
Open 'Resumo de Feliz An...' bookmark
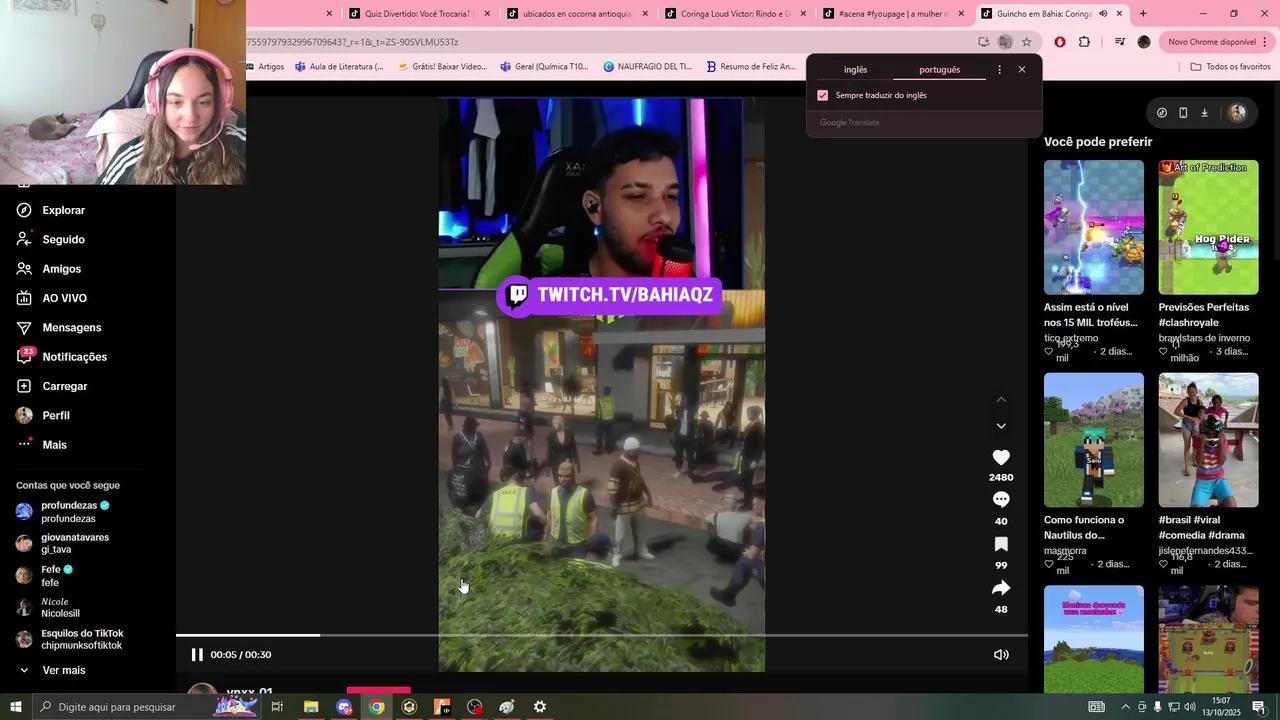click(751, 67)
